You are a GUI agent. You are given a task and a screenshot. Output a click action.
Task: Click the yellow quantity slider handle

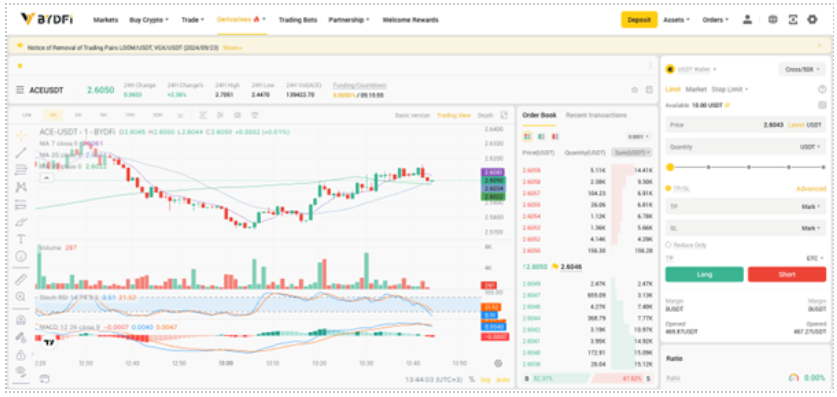click(670, 167)
